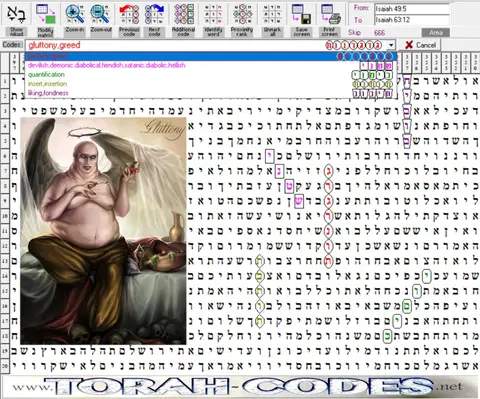Click the Area button
The image size is (480, 399).
coord(436,33)
